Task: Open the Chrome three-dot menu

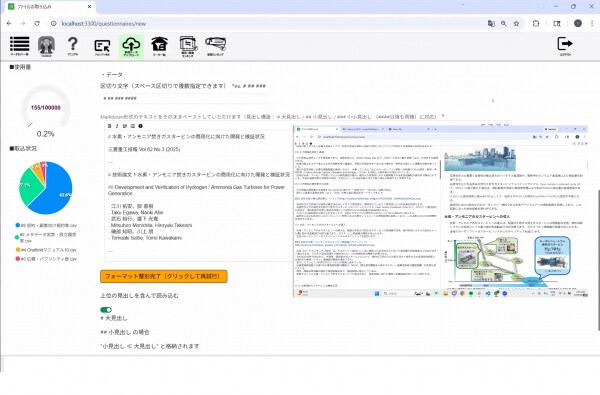Action: pyautogui.click(x=592, y=23)
